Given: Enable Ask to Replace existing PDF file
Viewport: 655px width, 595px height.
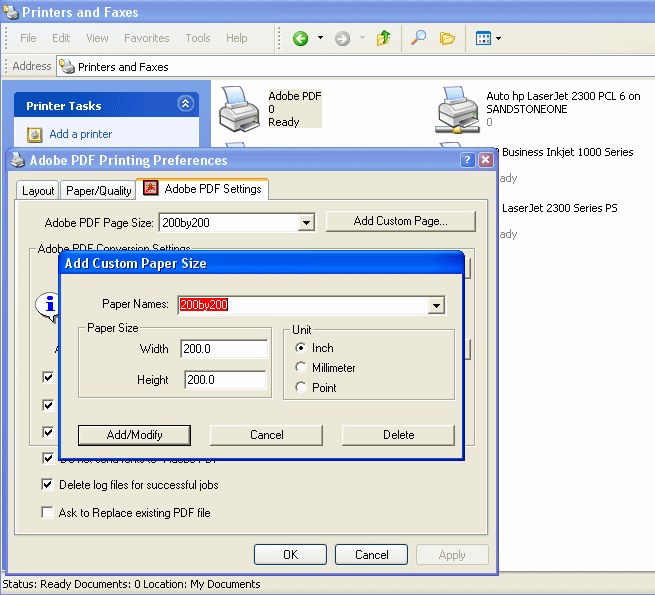Looking at the screenshot, I should tap(48, 512).
